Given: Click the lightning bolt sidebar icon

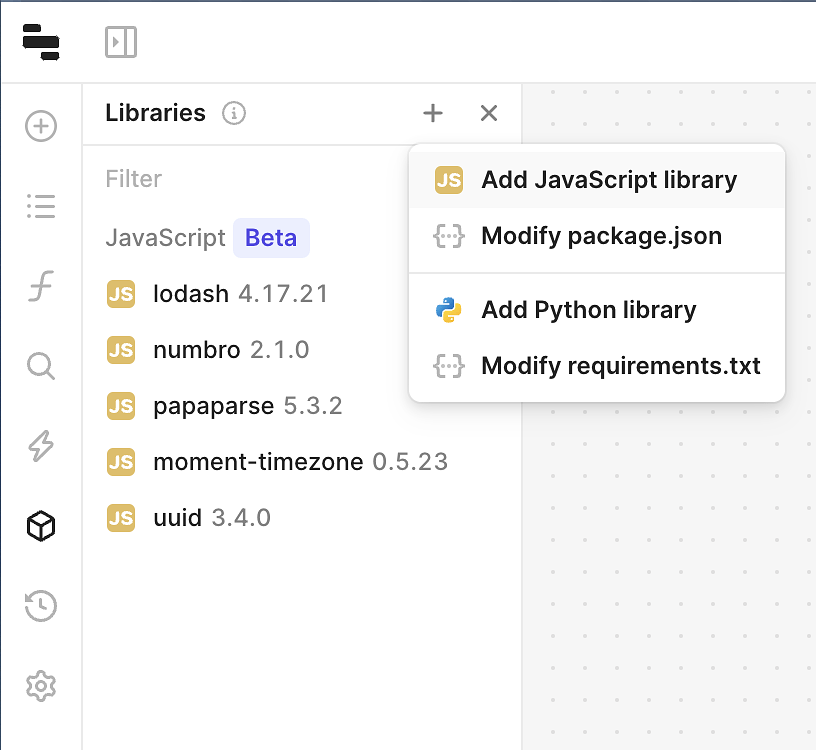Looking at the screenshot, I should pos(40,446).
